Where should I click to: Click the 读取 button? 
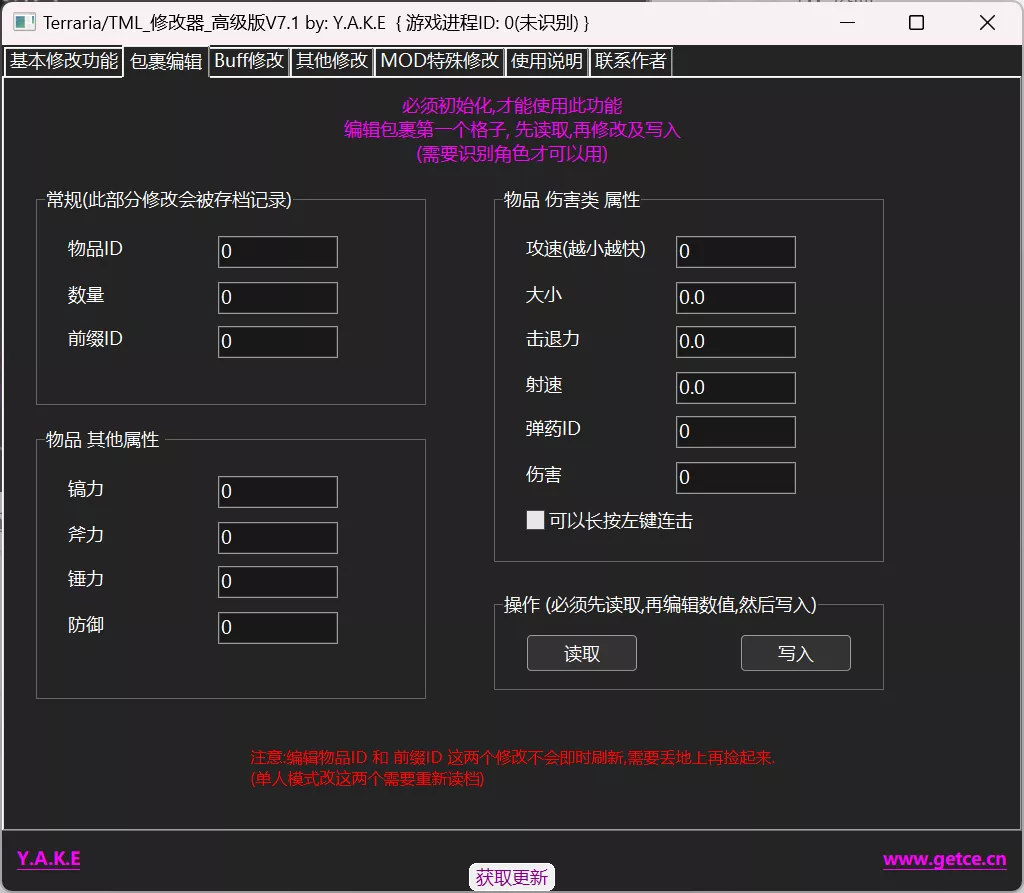(581, 653)
